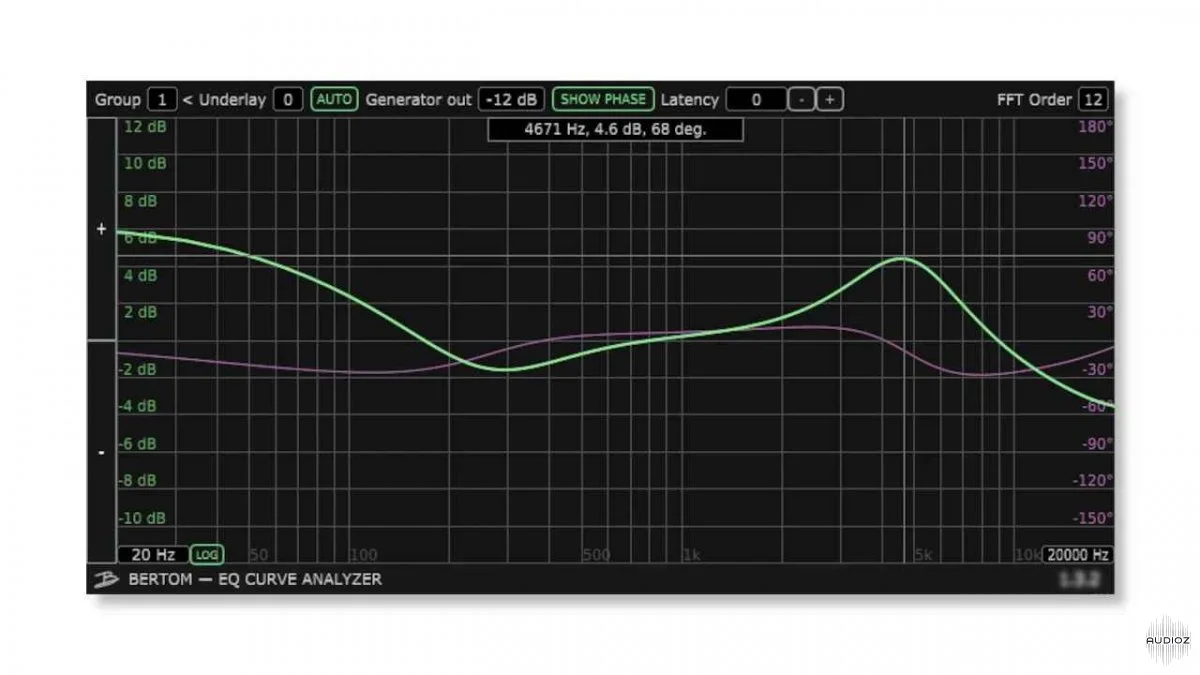
Task: Click the 20 Hz minimum frequency field
Action: [153, 554]
